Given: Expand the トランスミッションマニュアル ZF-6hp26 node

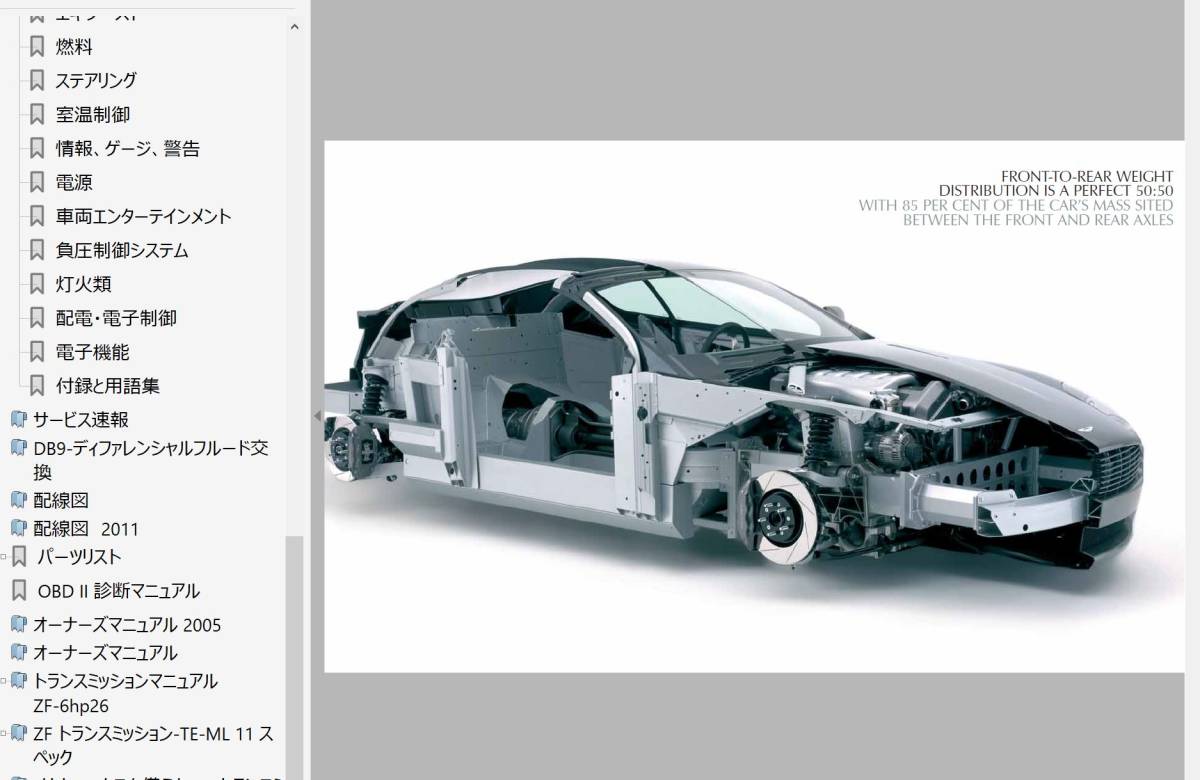Looking at the screenshot, I should click(x=4, y=681).
